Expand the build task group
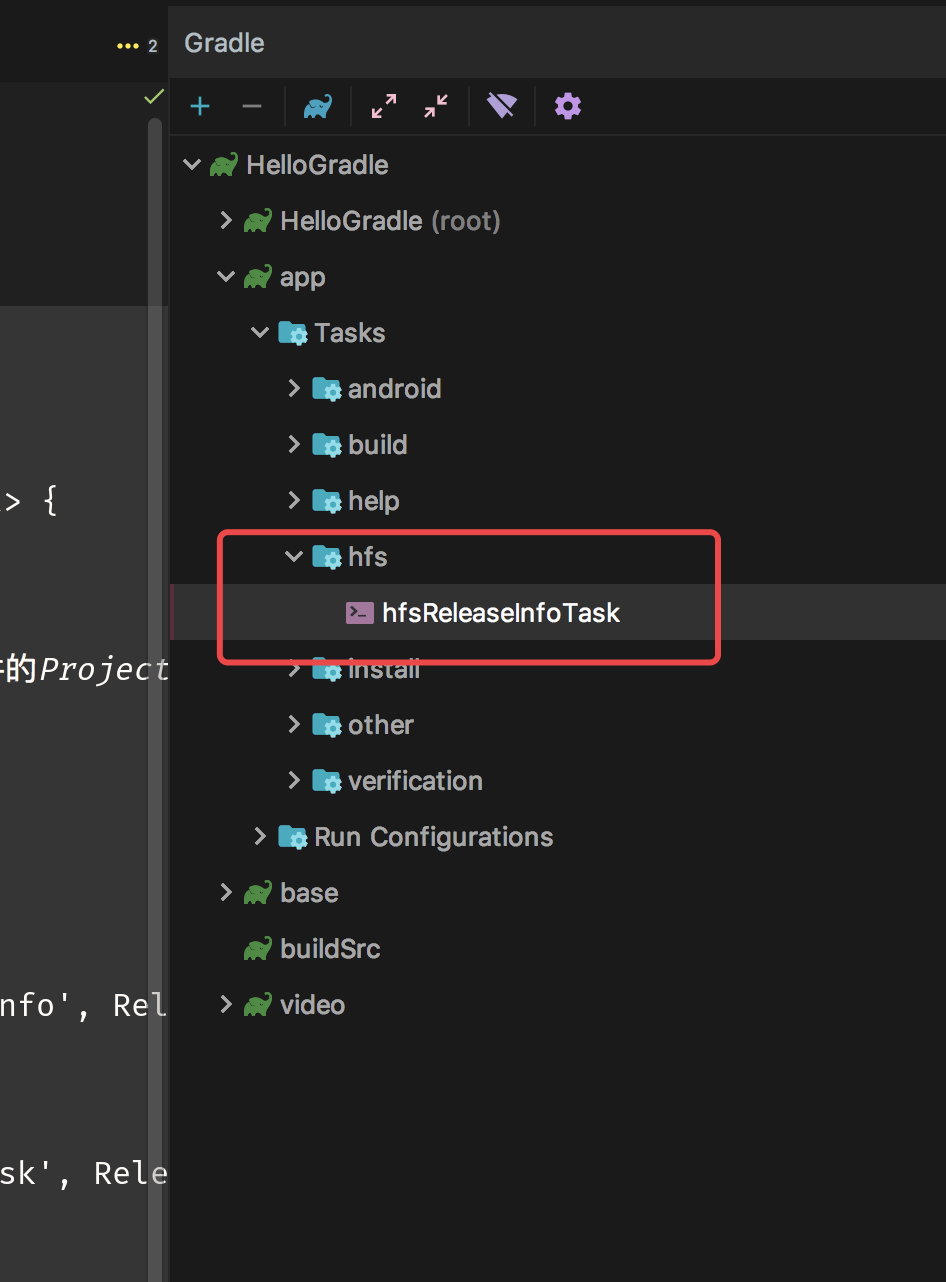This screenshot has height=1282, width=946. coord(294,445)
